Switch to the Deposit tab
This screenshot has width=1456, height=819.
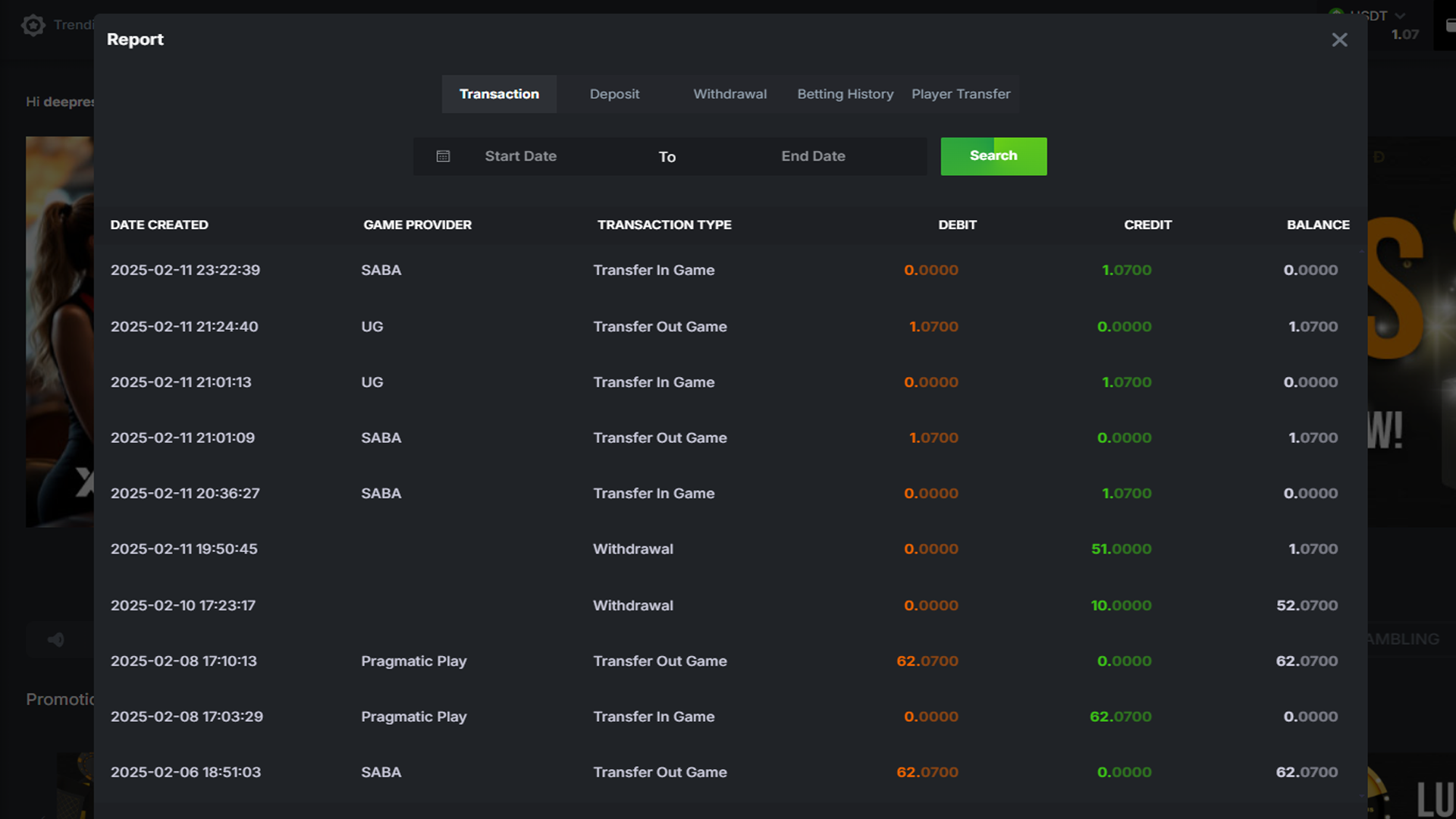[614, 94]
